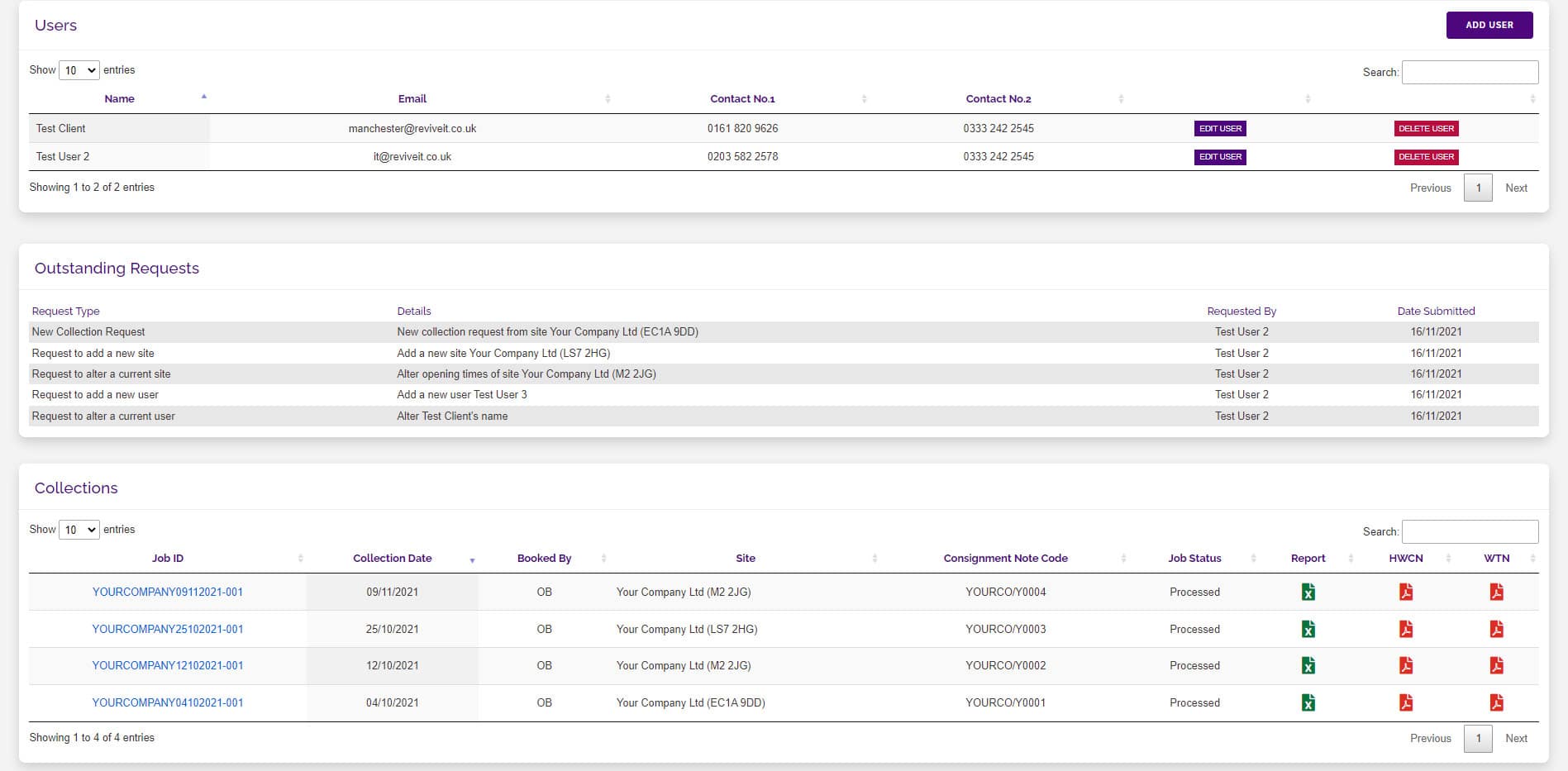Sort collections by Job Status
The image size is (1568, 771).
tap(1194, 559)
